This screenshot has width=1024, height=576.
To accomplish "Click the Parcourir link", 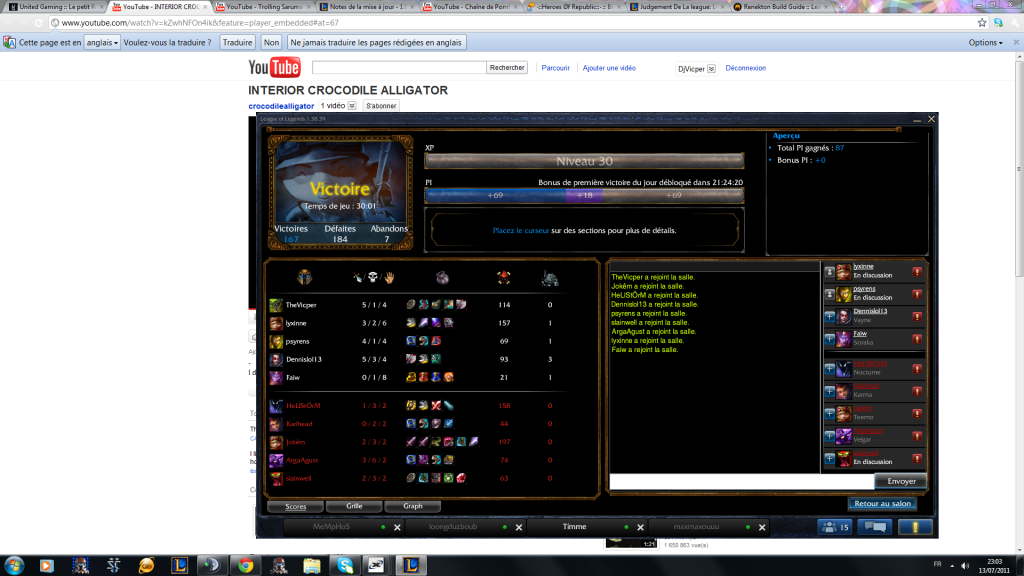I will click(x=555, y=68).
